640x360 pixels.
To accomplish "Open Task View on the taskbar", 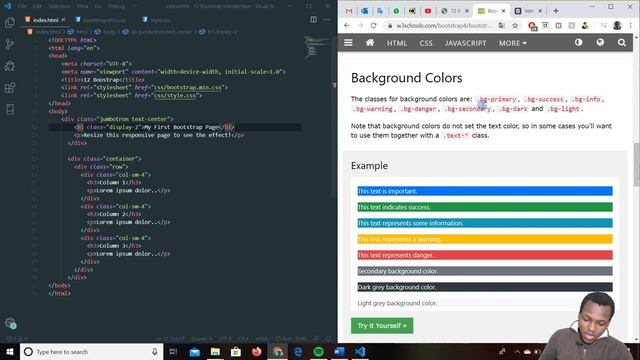I will coord(173,351).
